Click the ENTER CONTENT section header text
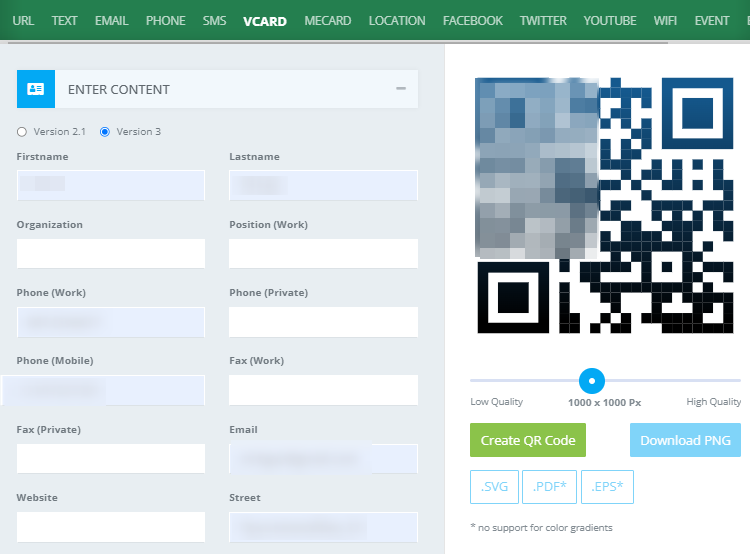Viewport: 750px width, 554px height. pos(119,89)
